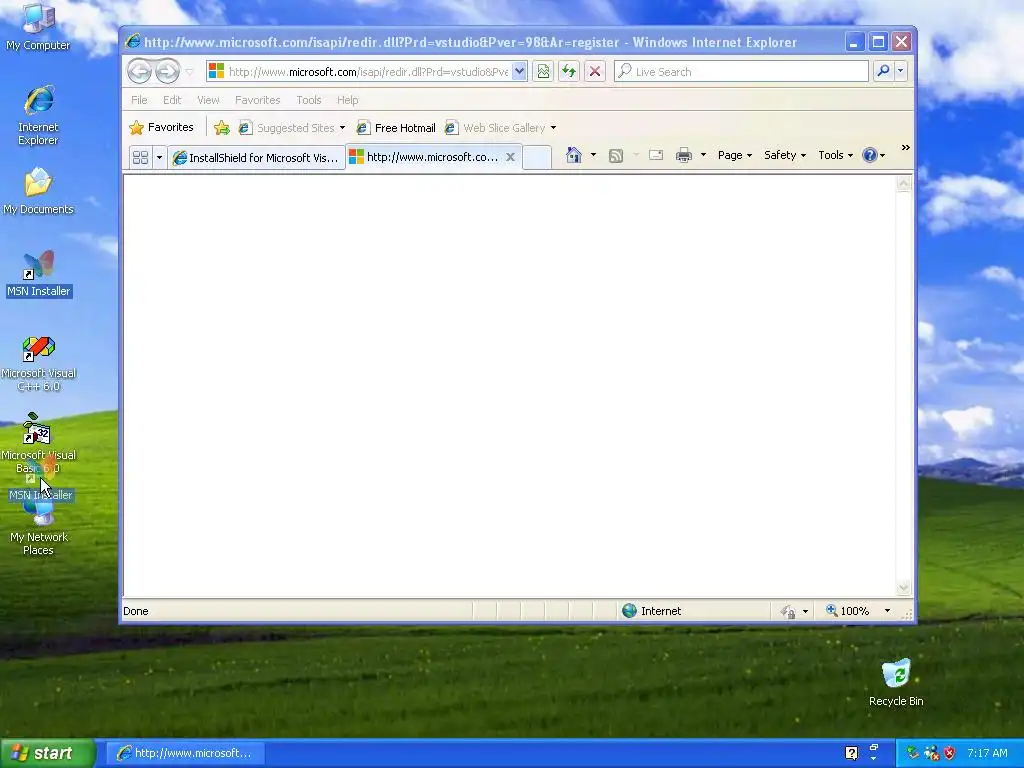This screenshot has width=1024, height=768.
Task: Select Microsoft Visual C++ 6.0 shortcut
Action: tap(39, 363)
